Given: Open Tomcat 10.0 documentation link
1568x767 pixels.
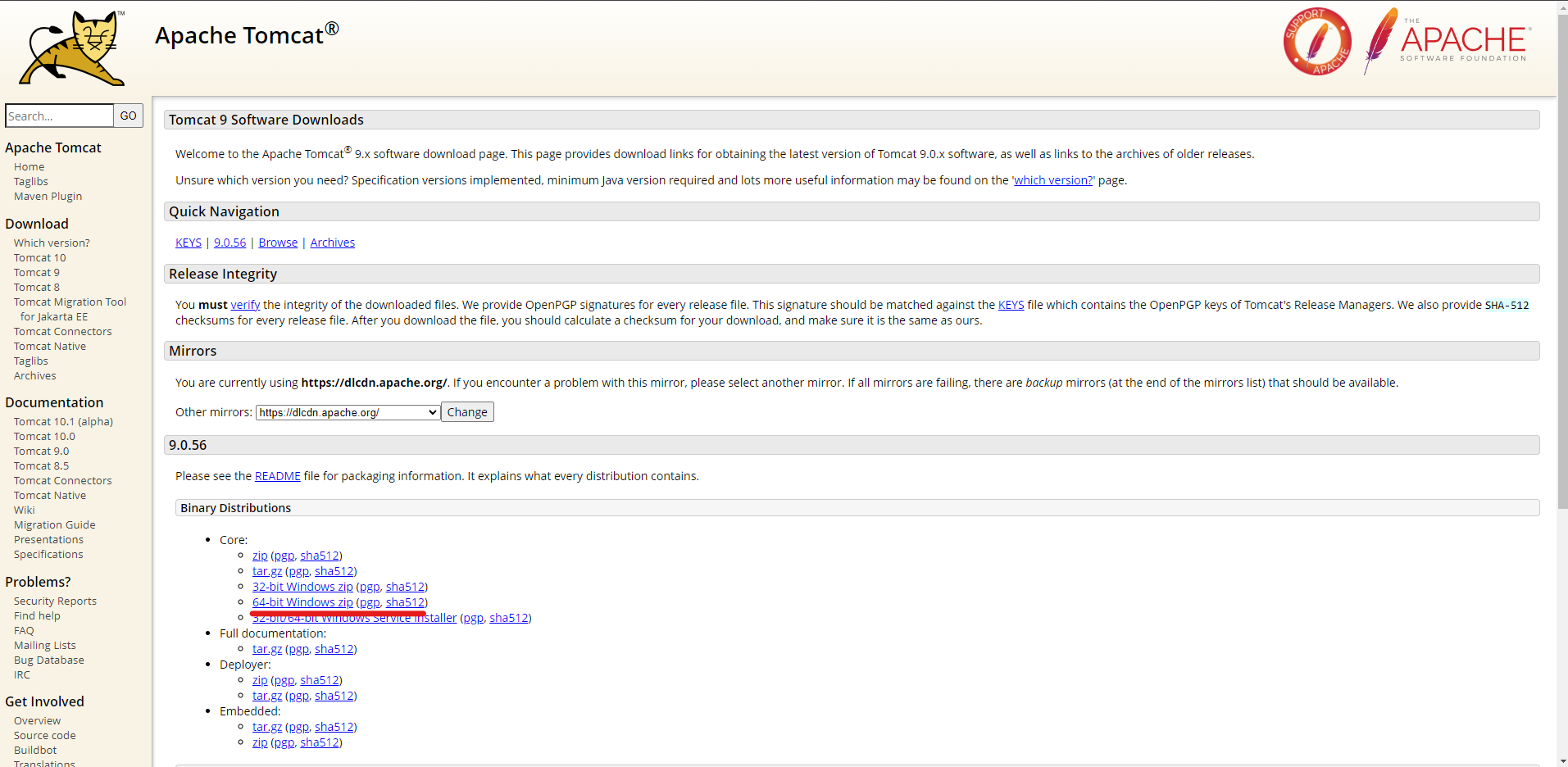Looking at the screenshot, I should coord(44,436).
